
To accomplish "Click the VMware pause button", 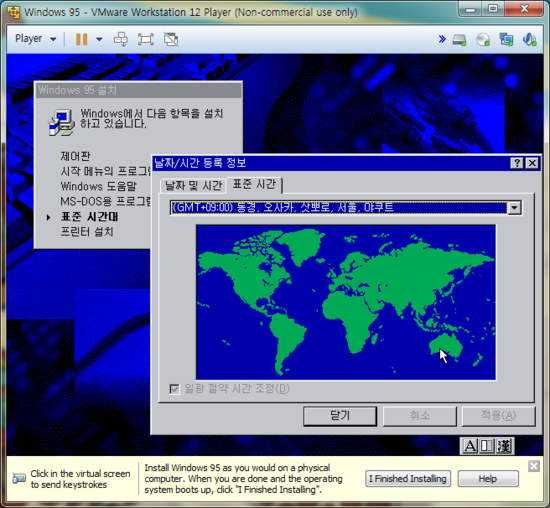I will point(81,39).
